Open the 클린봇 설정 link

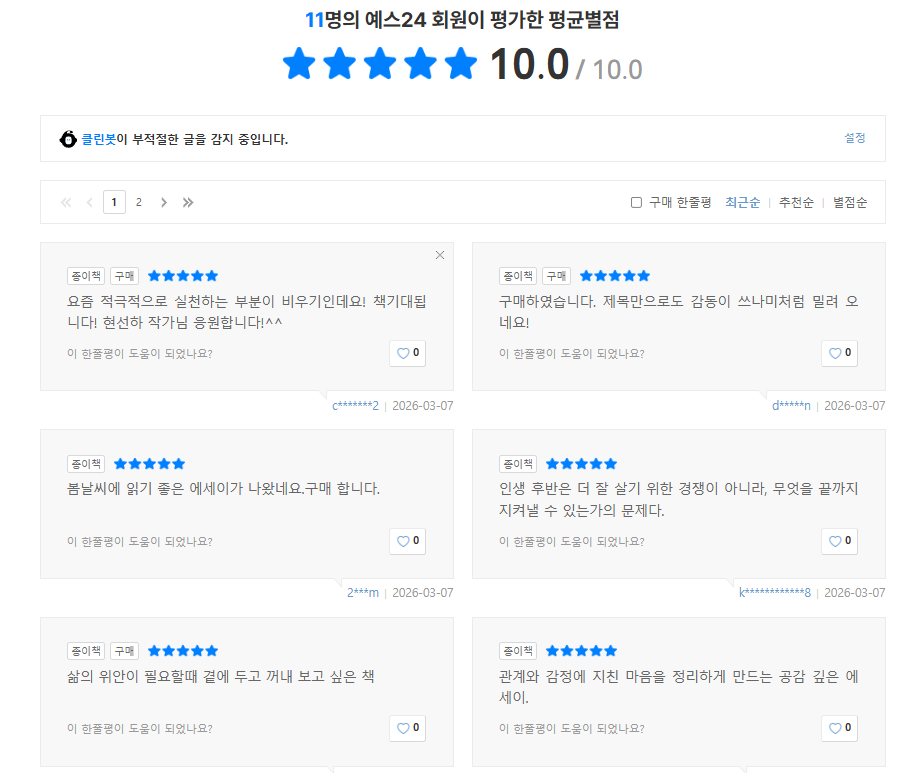tap(853, 137)
